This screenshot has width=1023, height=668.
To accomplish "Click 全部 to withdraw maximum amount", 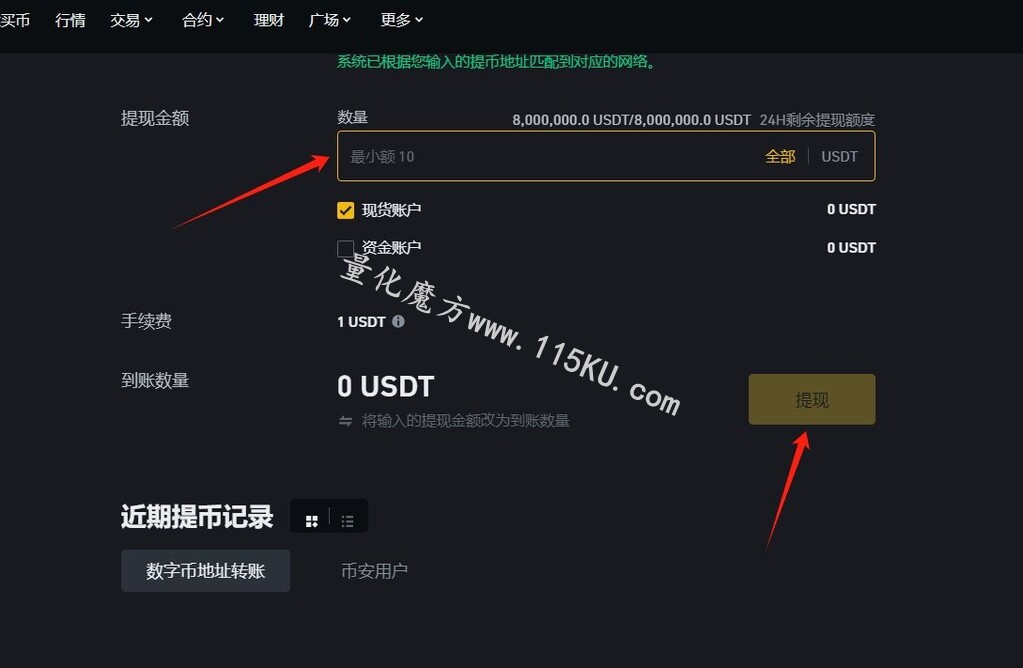I will coord(780,157).
